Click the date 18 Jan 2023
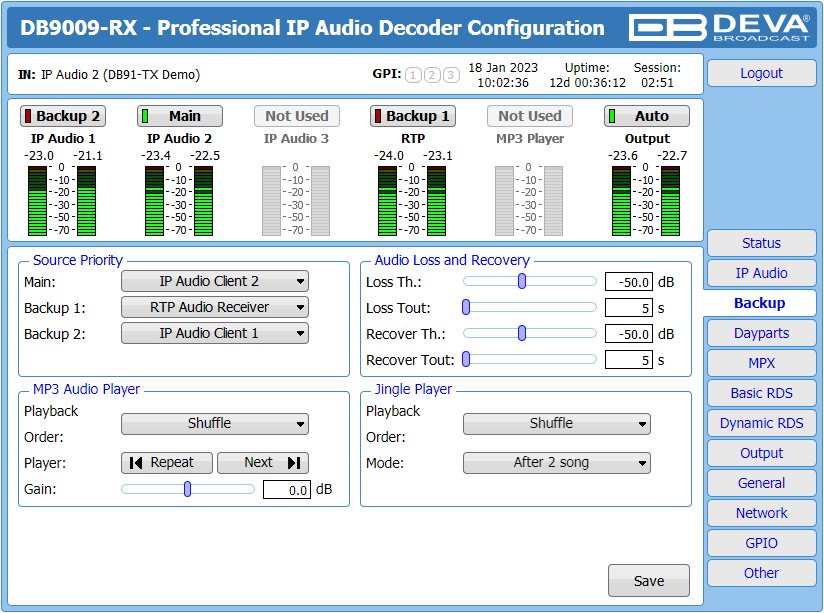Viewport: 824px width, 613px height. 503,68
